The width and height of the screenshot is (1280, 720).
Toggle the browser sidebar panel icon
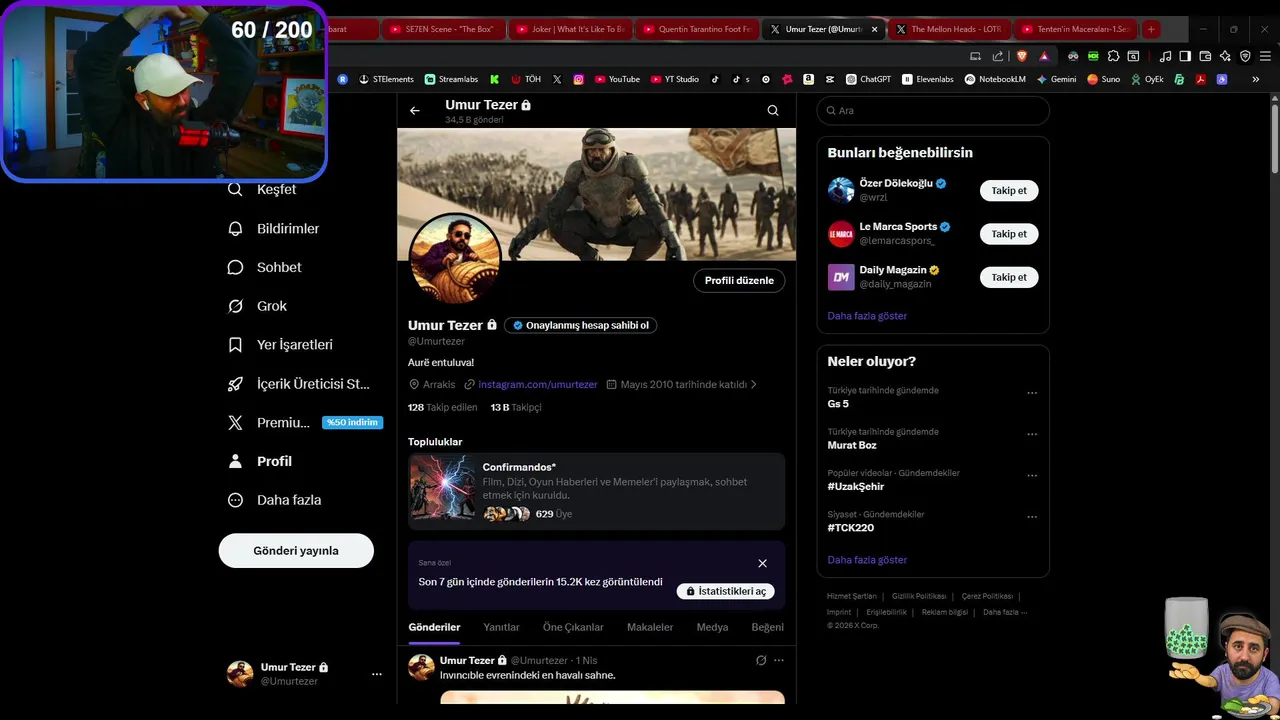[1185, 56]
